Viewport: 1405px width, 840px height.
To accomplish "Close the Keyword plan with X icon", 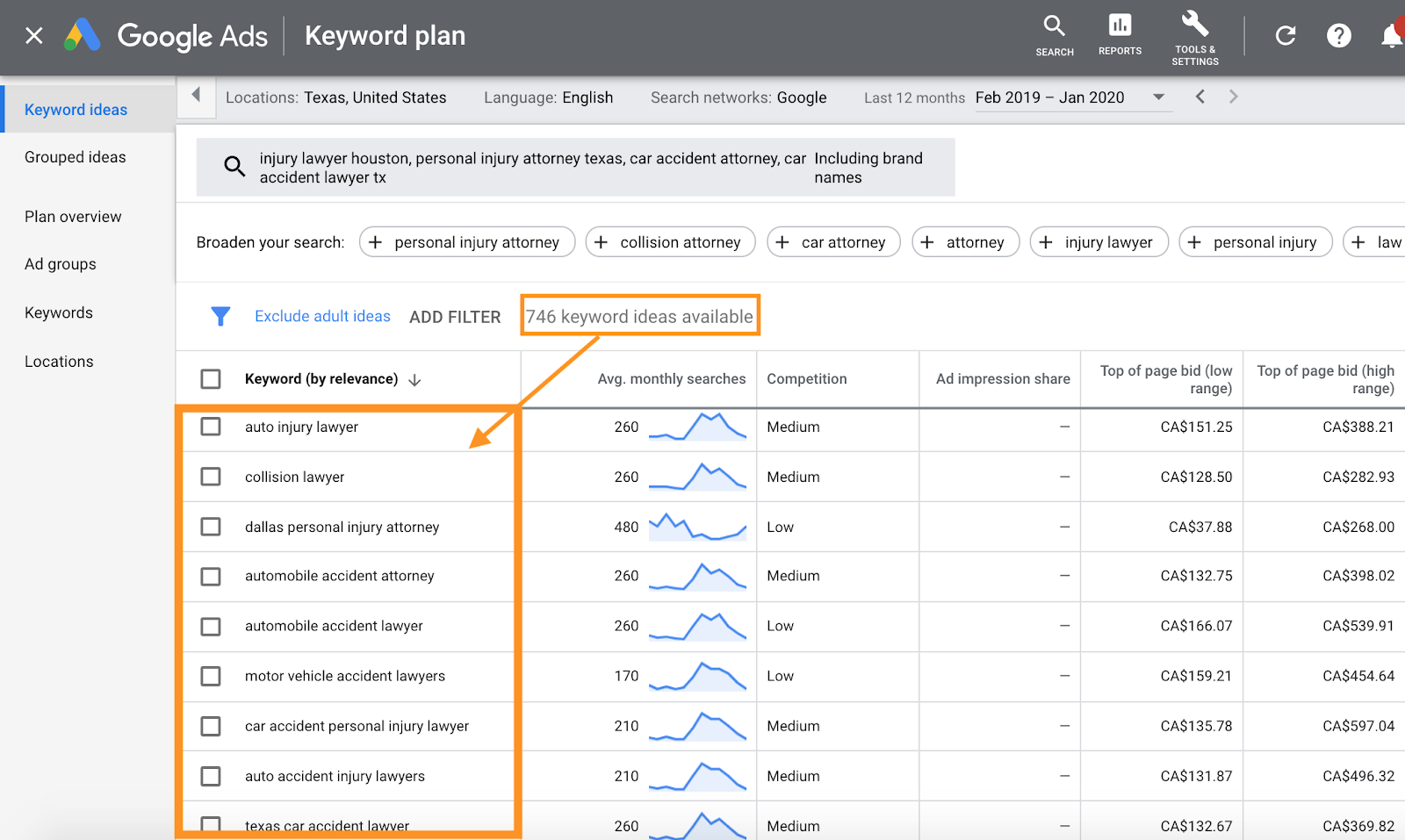I will tap(34, 36).
